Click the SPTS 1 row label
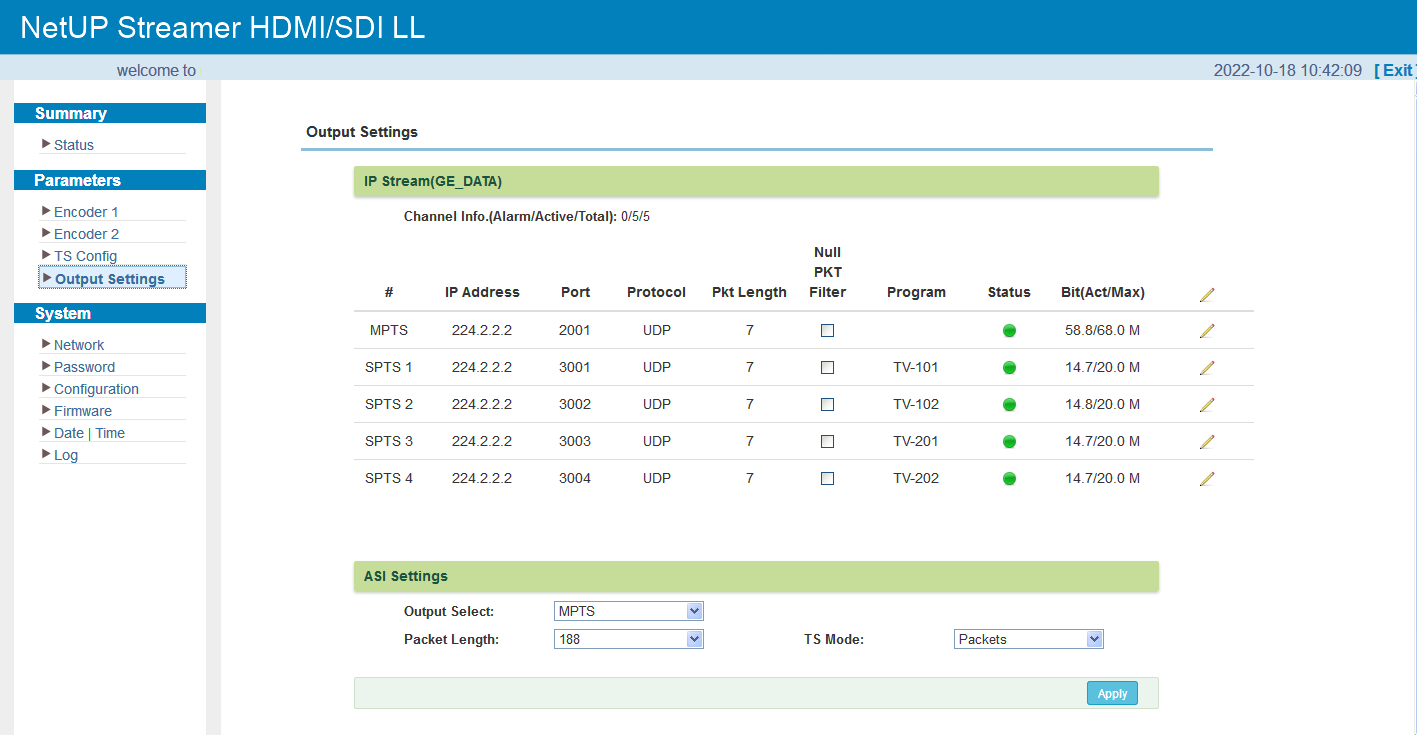Viewport: 1417px width, 735px height. [x=389, y=368]
